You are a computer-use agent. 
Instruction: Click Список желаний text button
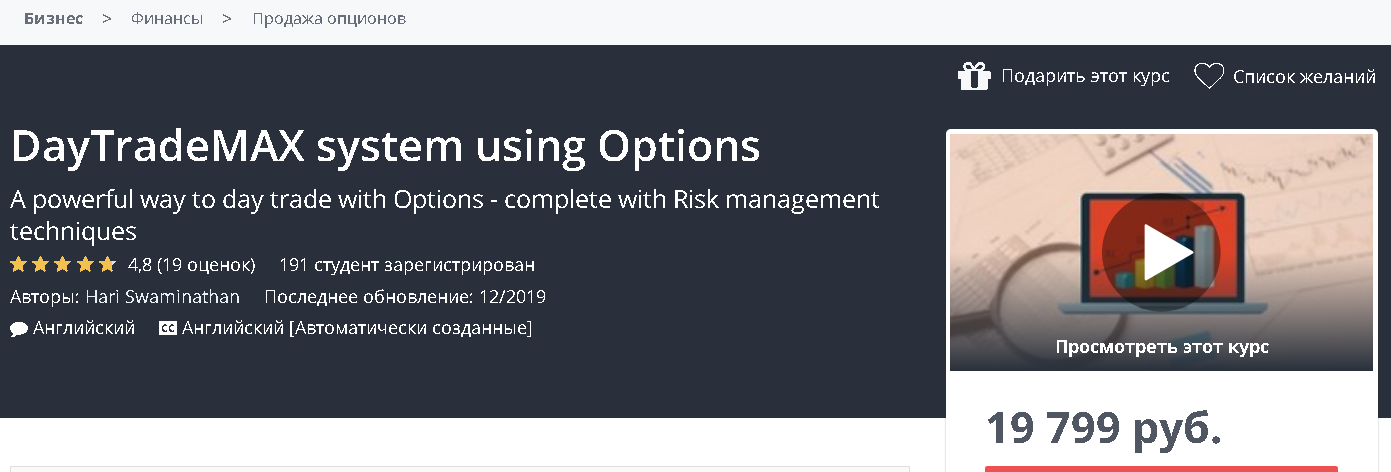(1304, 76)
